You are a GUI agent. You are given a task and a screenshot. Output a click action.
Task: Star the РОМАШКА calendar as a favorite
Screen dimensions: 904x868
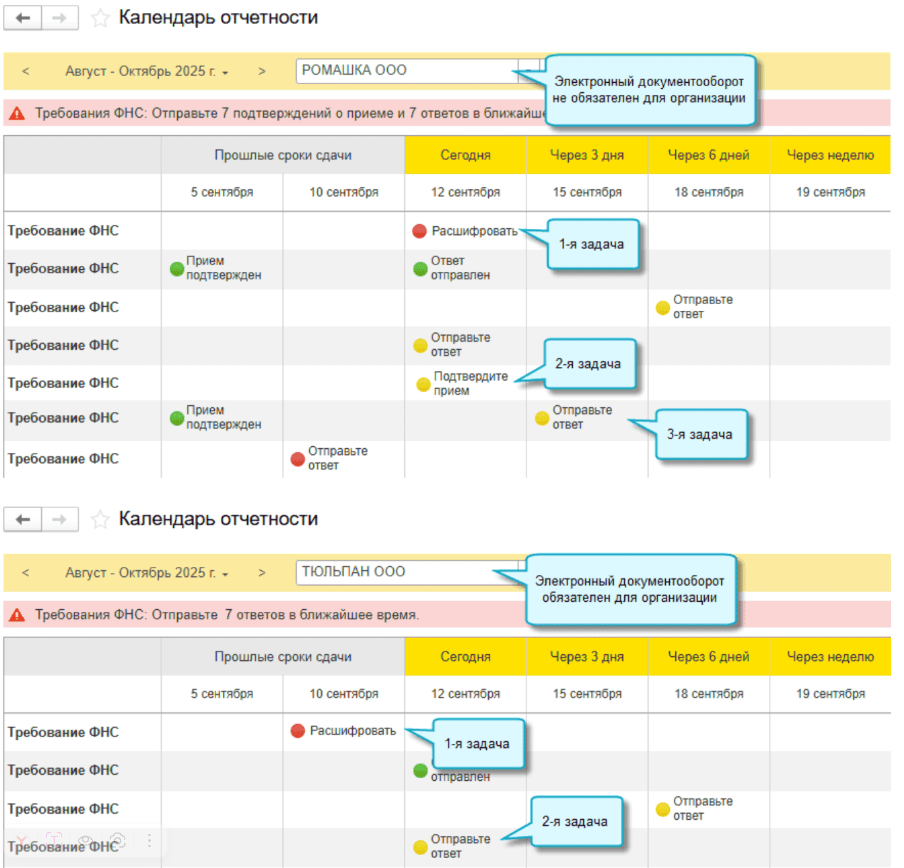100,18
